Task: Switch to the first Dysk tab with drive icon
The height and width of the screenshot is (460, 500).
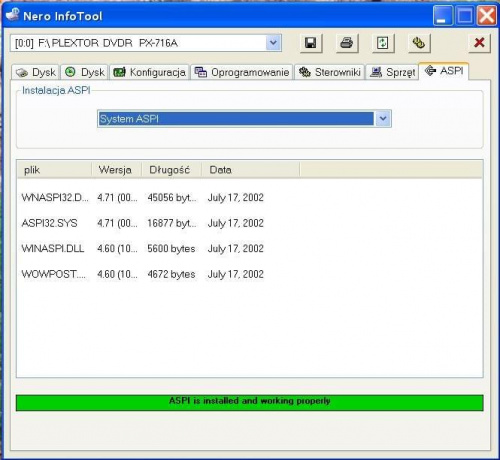Action: [x=36, y=72]
